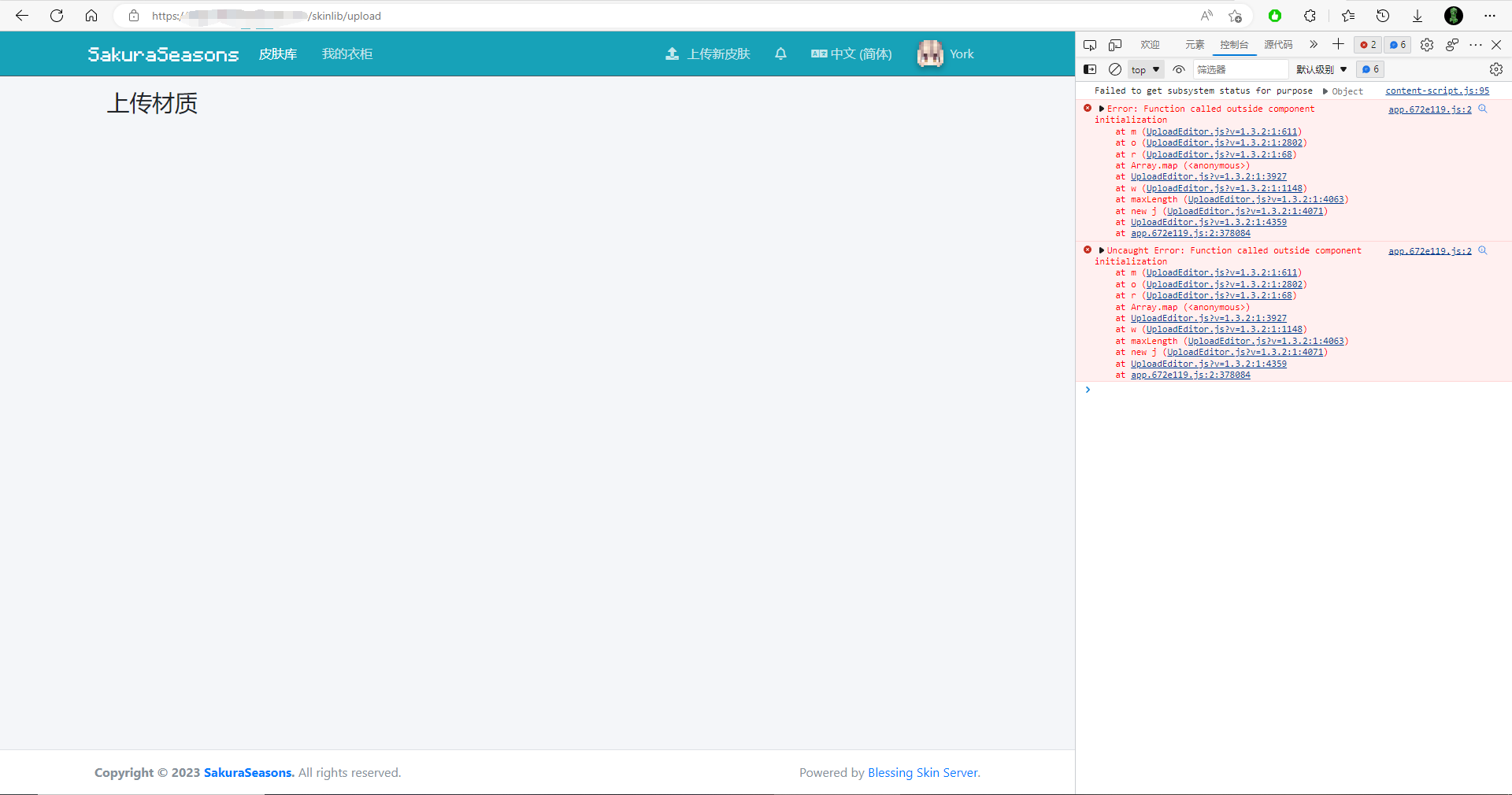Viewport: 1512px width, 795px height.
Task: Select the 控制台 console tab
Action: 1234,45
